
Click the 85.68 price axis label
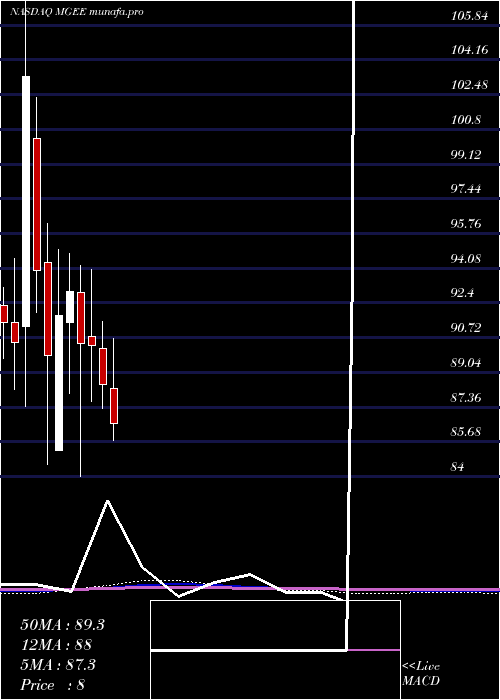pyautogui.click(x=466, y=432)
